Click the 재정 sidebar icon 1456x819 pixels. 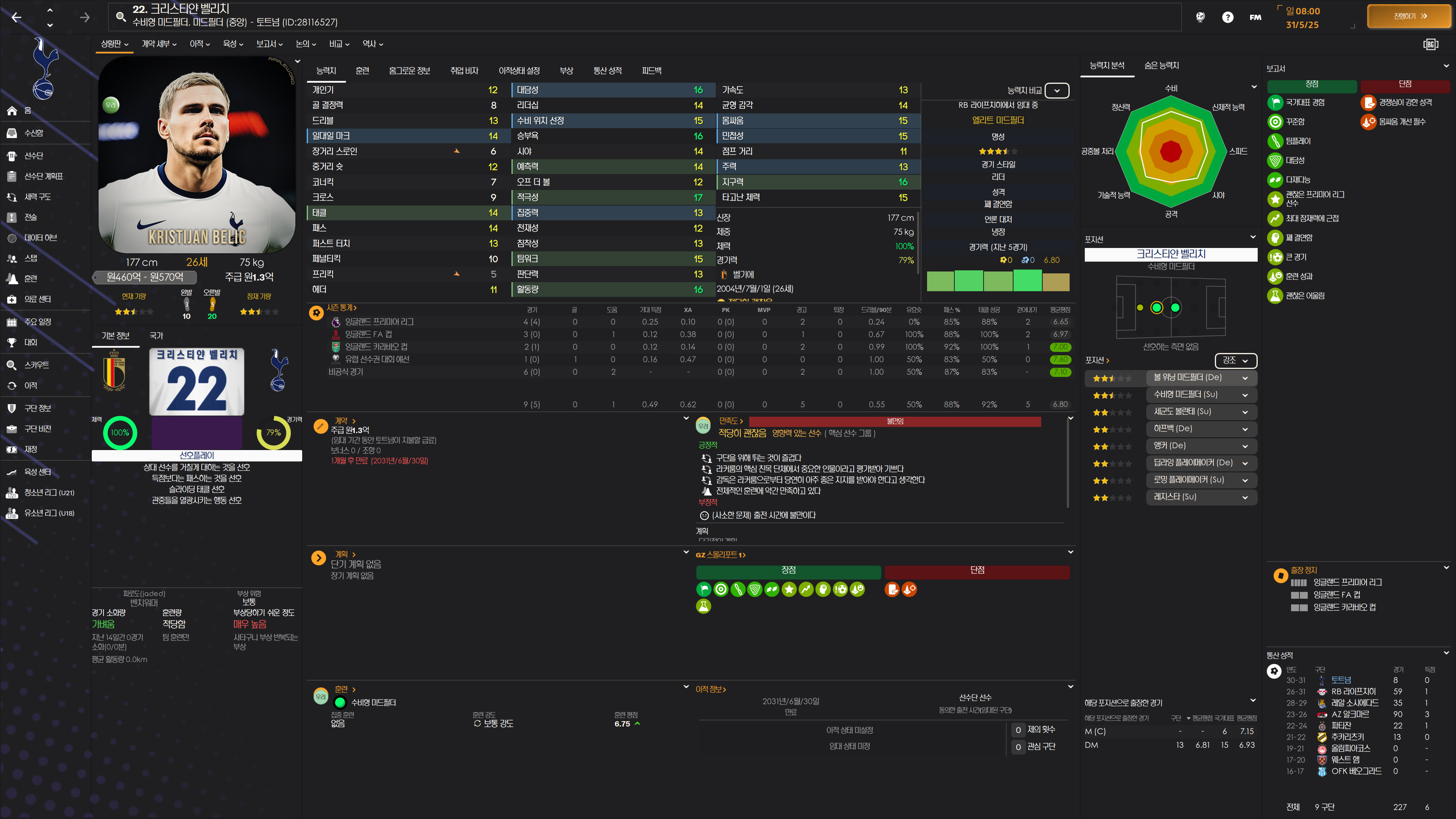pyautogui.click(x=11, y=449)
